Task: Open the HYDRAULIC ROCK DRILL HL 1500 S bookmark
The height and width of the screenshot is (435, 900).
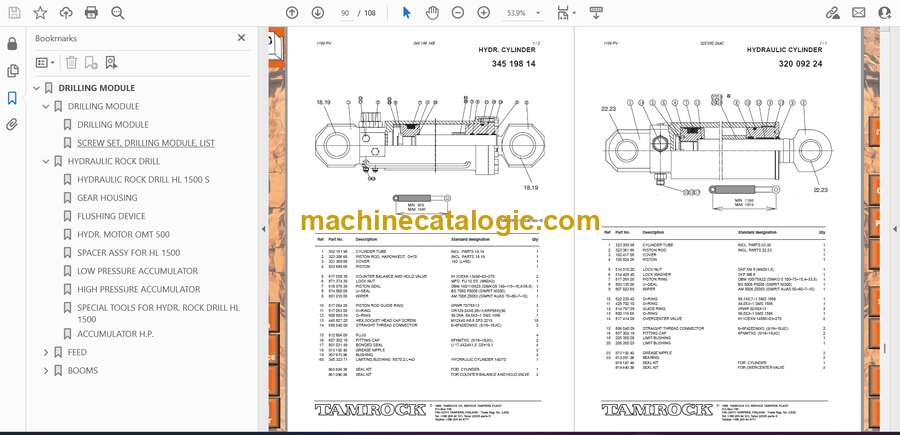Action: (x=143, y=180)
